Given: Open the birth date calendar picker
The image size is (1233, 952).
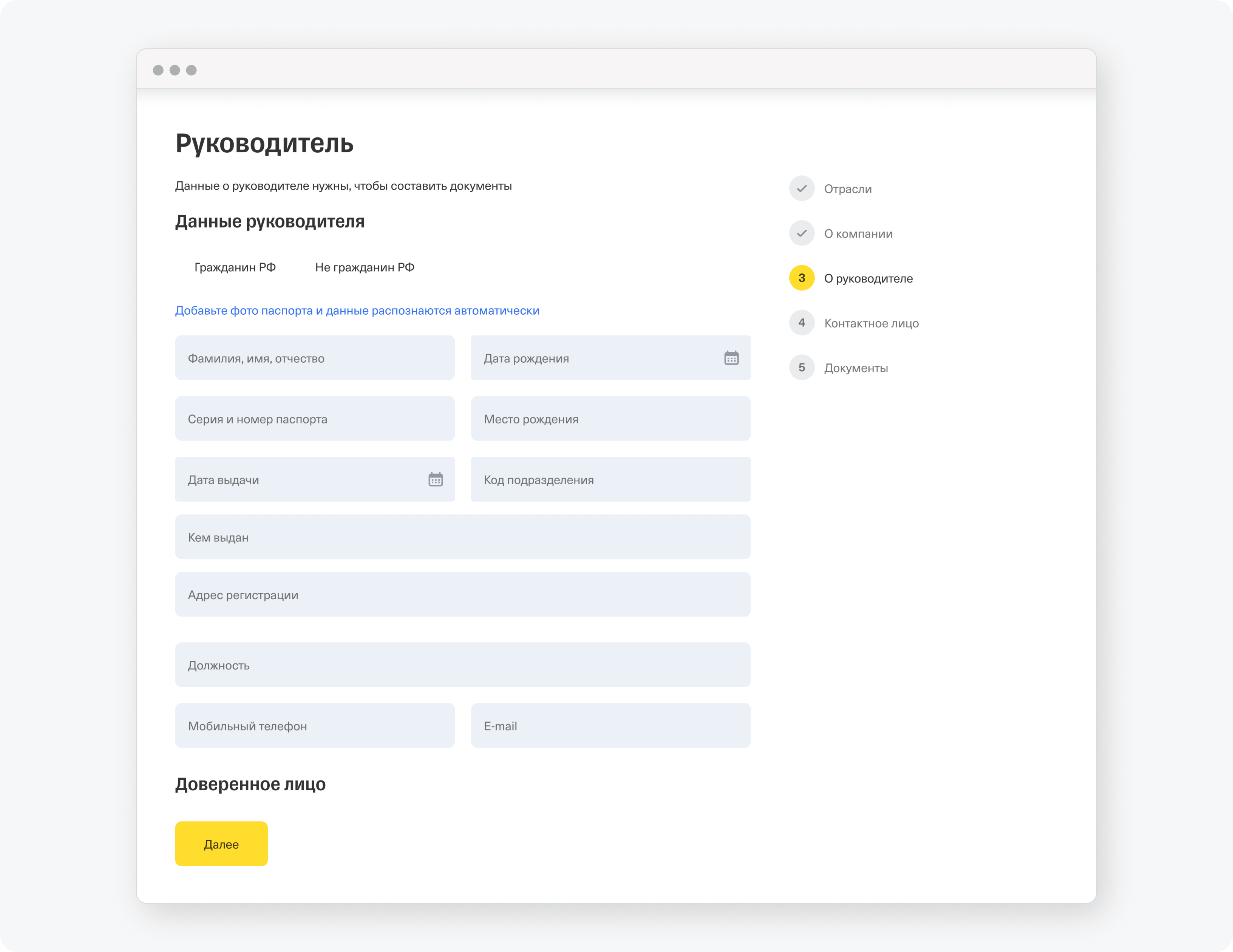Looking at the screenshot, I should coord(731,358).
